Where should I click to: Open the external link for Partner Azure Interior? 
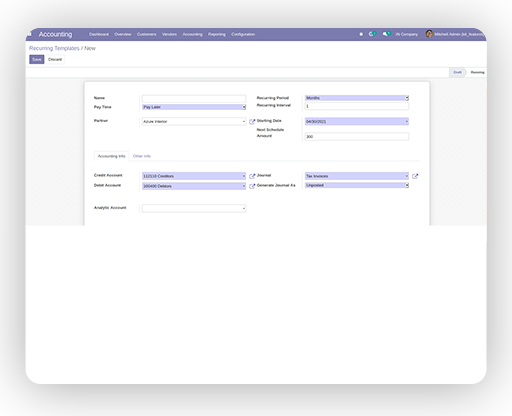coord(252,122)
